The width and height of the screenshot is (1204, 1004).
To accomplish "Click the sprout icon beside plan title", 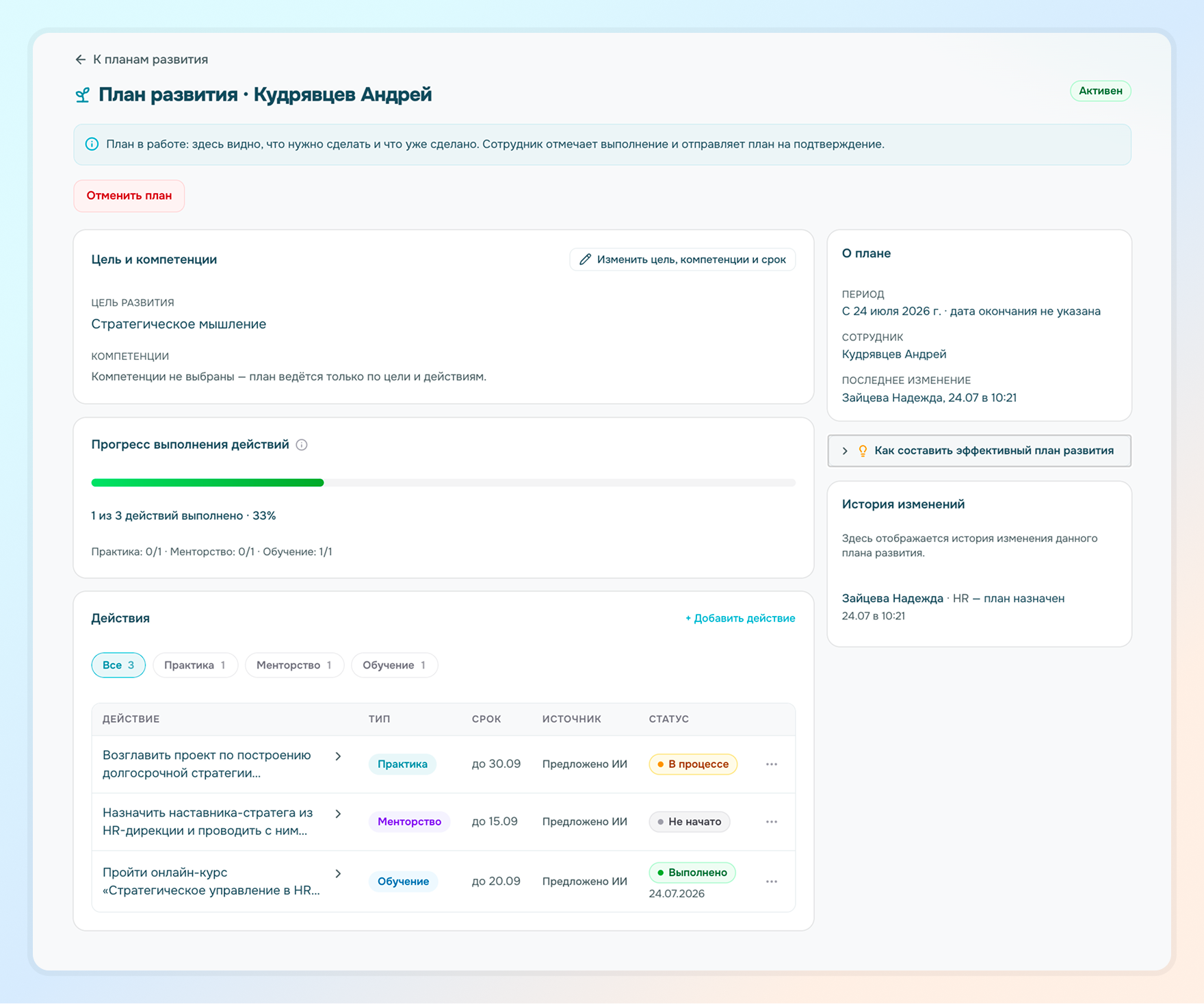I will 82,94.
